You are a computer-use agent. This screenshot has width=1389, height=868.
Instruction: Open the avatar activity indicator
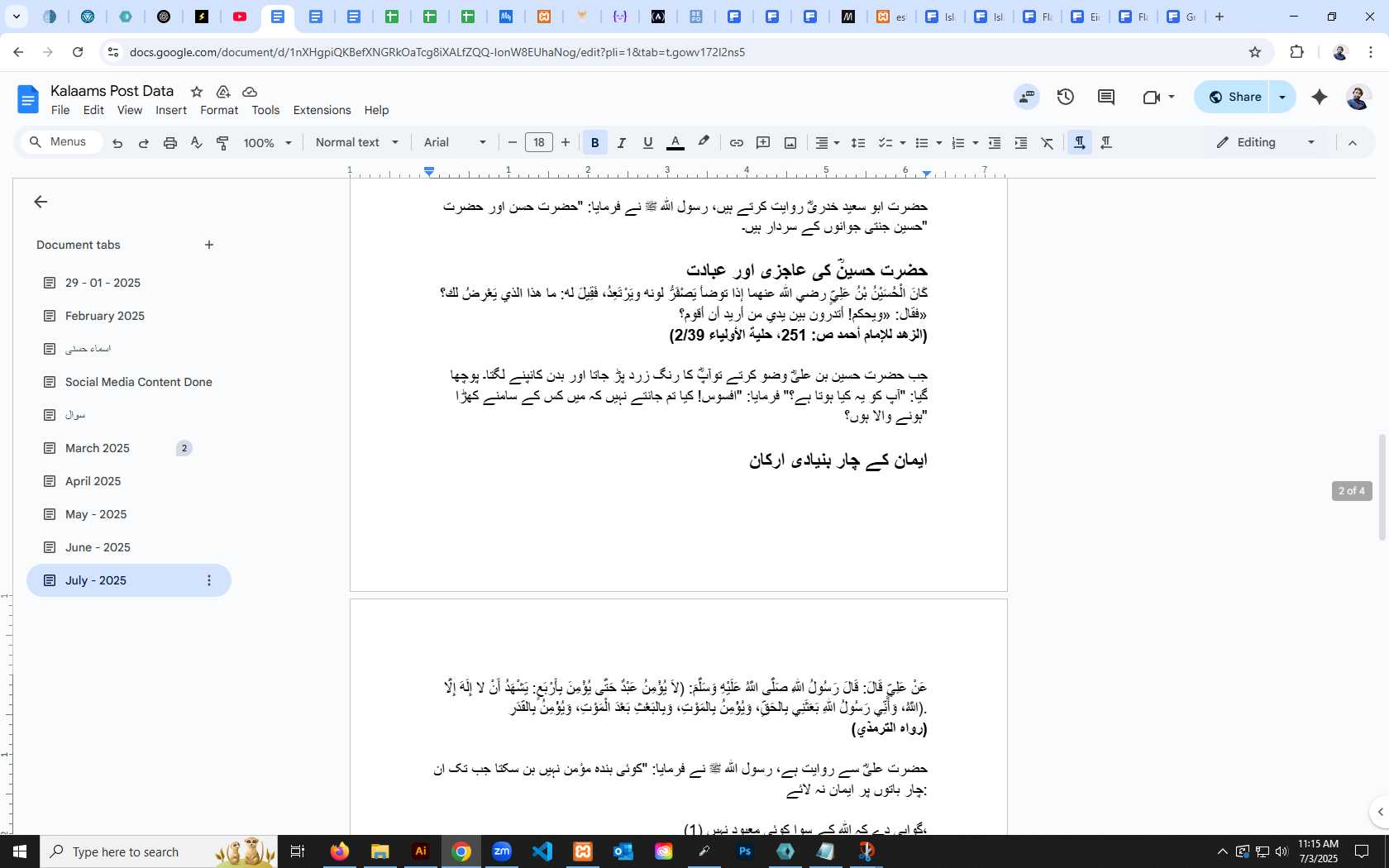1027,97
